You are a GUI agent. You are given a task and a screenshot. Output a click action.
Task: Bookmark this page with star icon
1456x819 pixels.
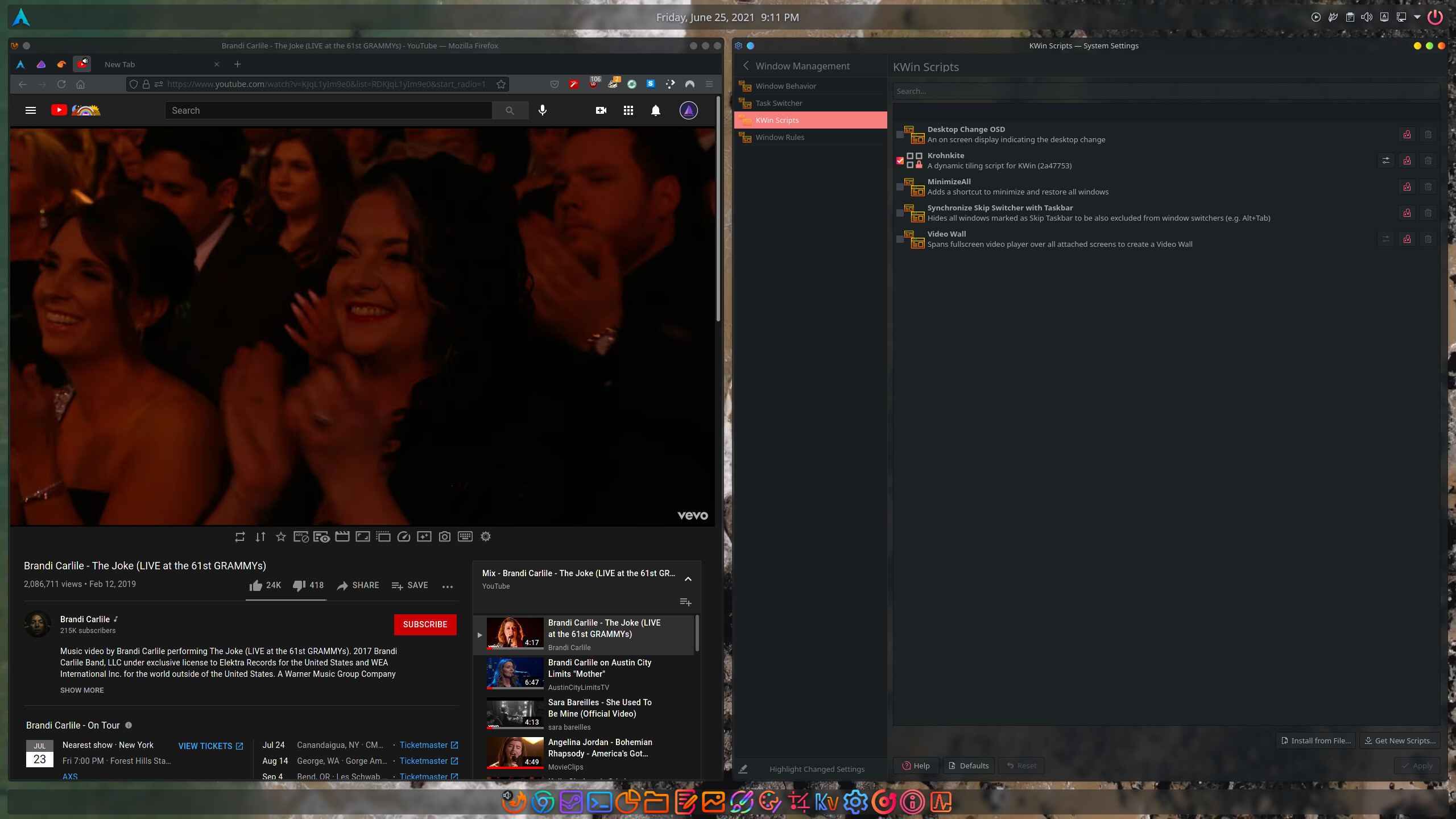click(501, 84)
